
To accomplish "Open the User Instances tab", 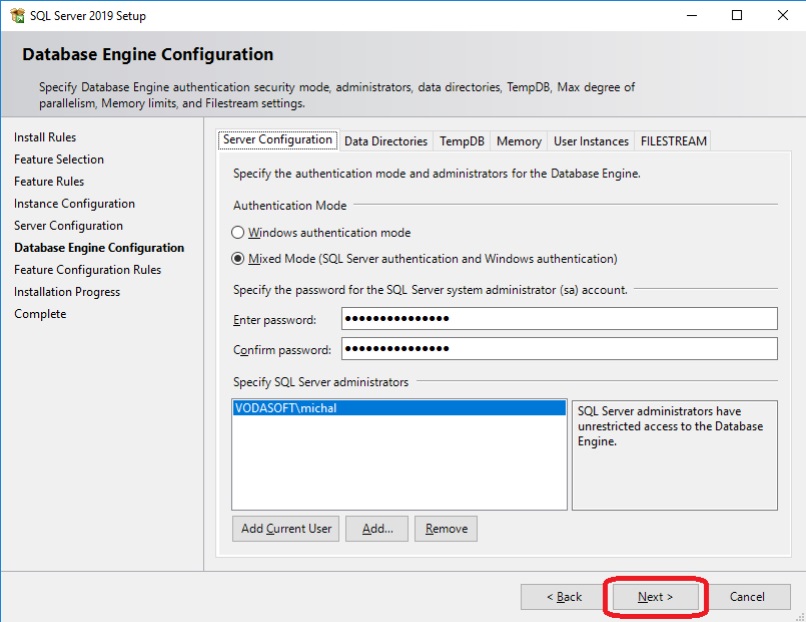I will click(x=591, y=141).
